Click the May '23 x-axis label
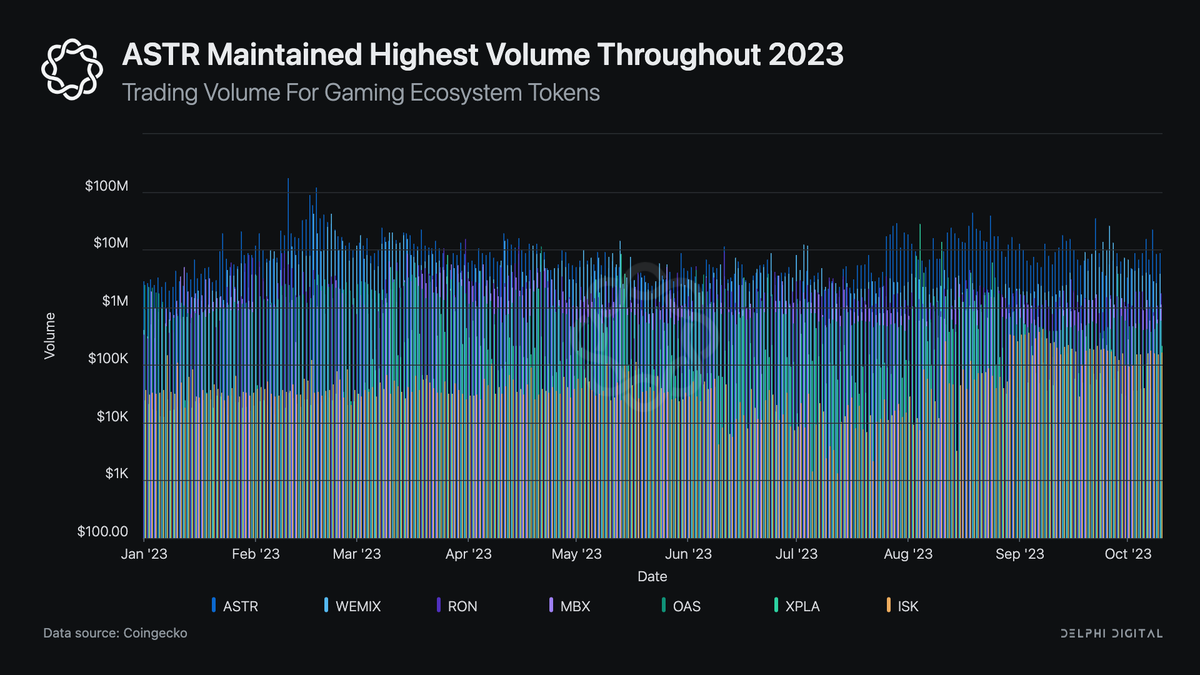Screen dimensions: 1200x675 576,553
